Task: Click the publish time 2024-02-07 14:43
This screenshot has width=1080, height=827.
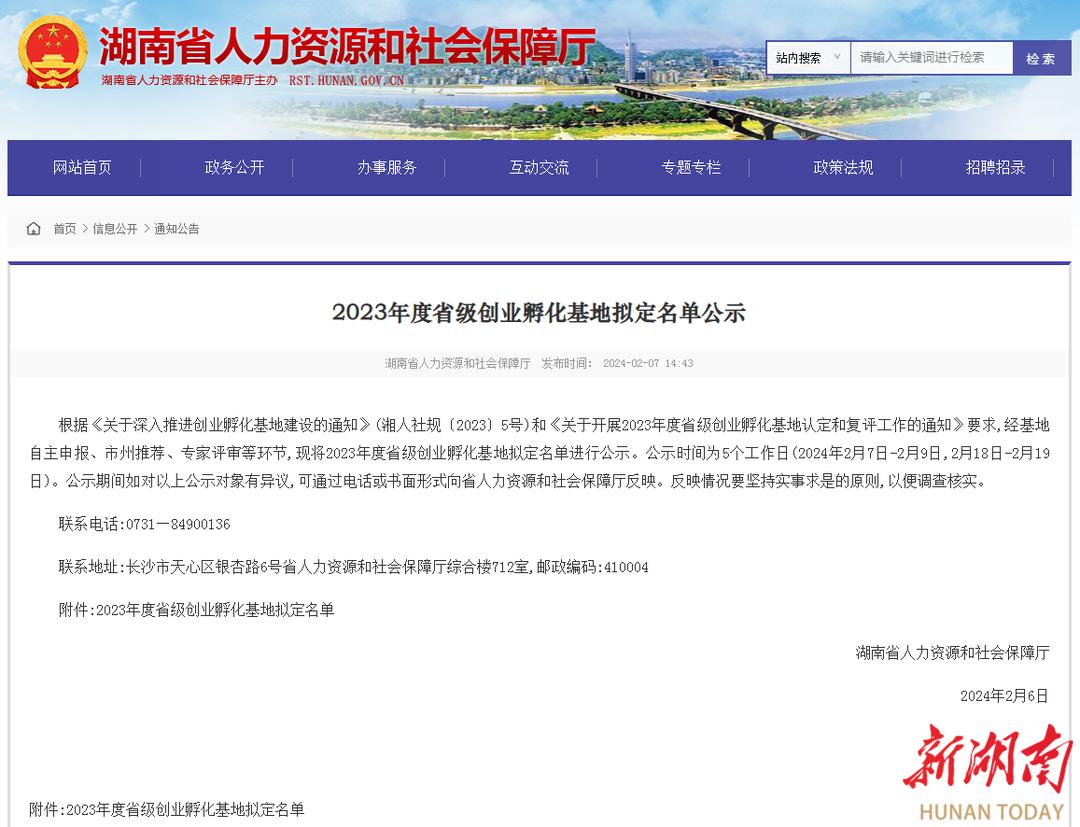Action: (x=647, y=363)
